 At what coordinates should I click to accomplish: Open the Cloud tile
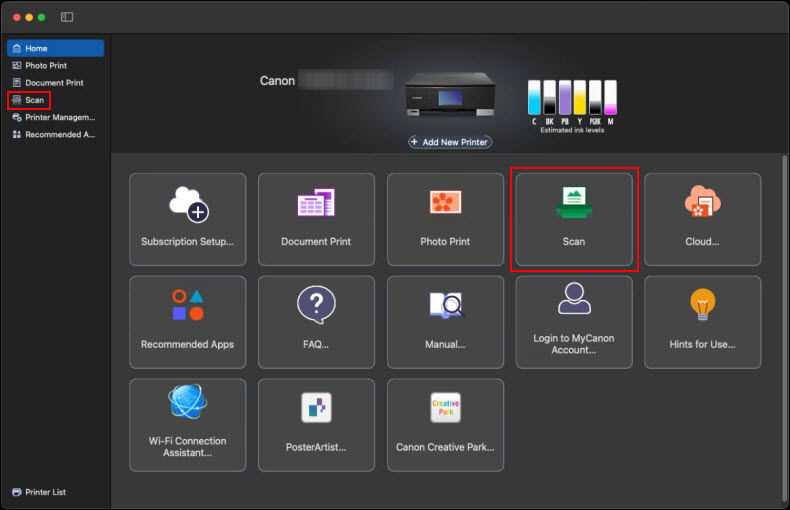(702, 219)
